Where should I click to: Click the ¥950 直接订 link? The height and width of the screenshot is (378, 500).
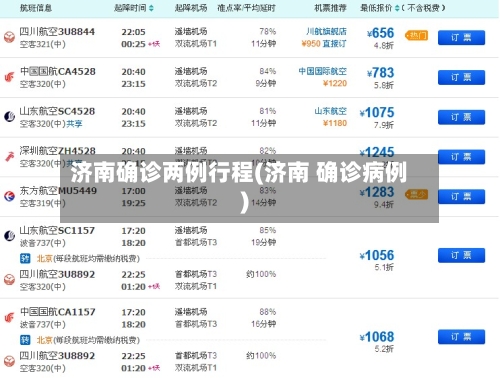[324, 44]
